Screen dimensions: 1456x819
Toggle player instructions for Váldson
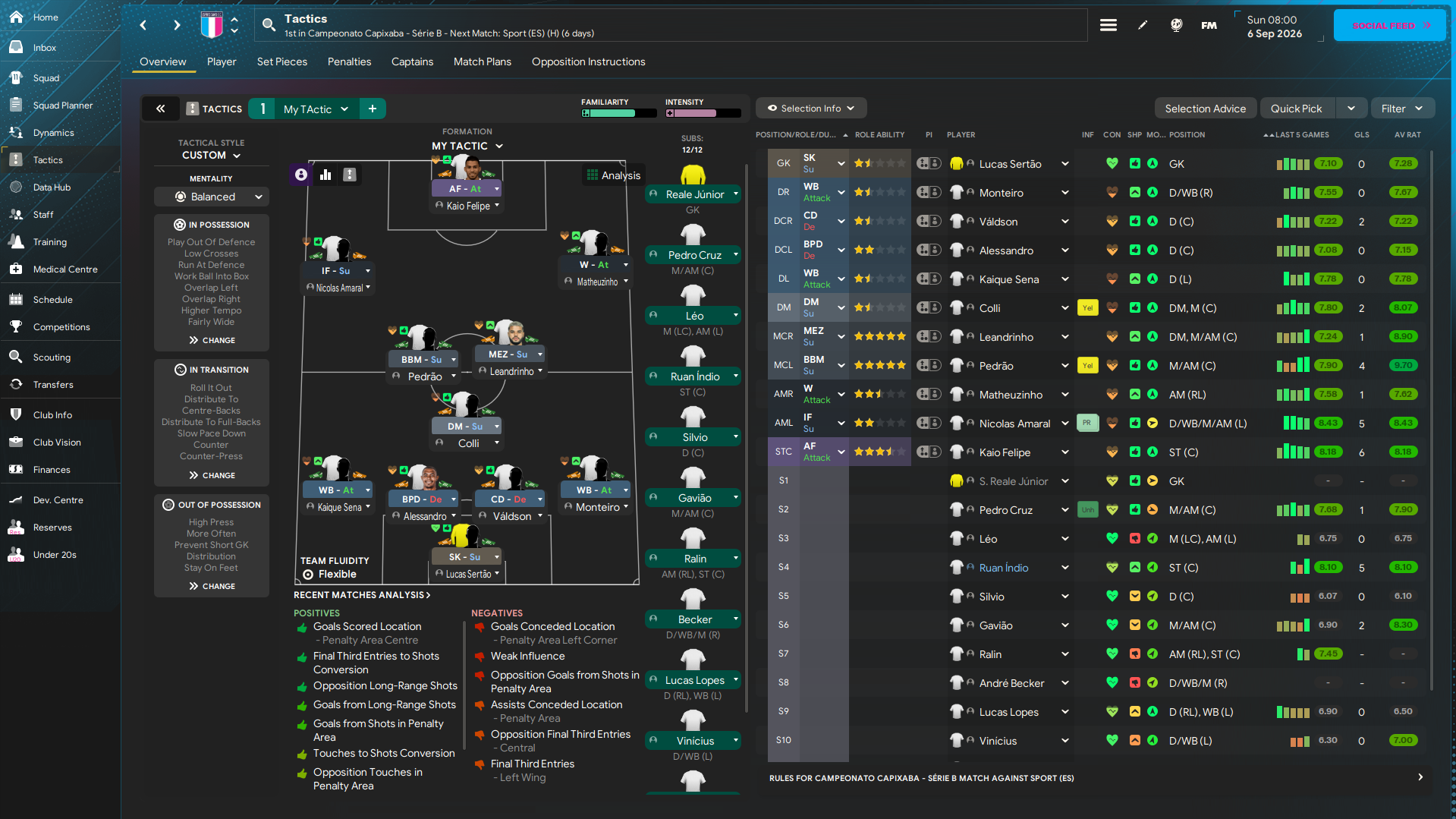(929, 221)
